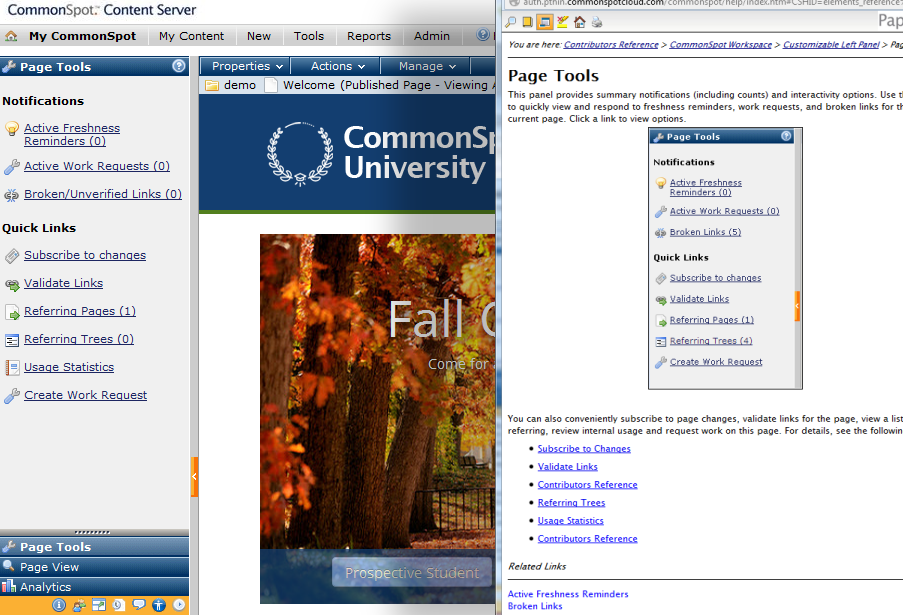The width and height of the screenshot is (903, 615).
Task: Click the info icon in orange status bar
Action: tap(59, 605)
